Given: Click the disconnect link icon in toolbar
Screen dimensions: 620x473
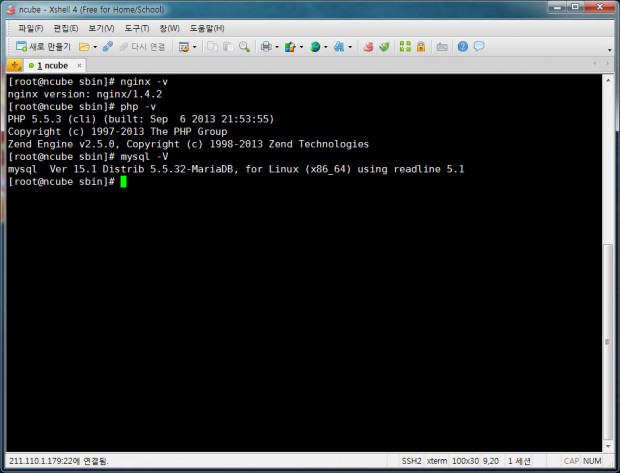Looking at the screenshot, I should 107,47.
